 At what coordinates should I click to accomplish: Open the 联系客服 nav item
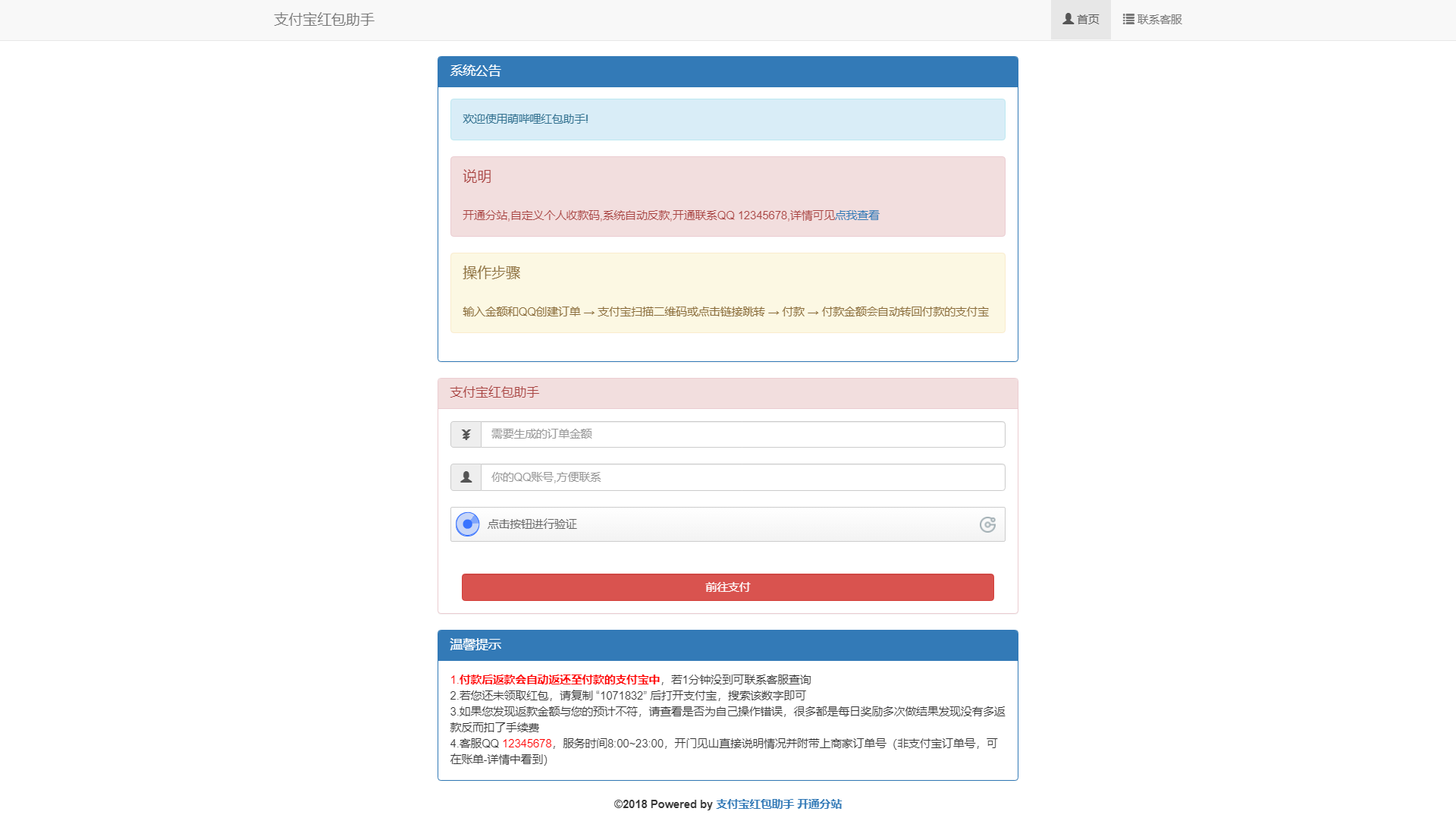click(x=1153, y=20)
